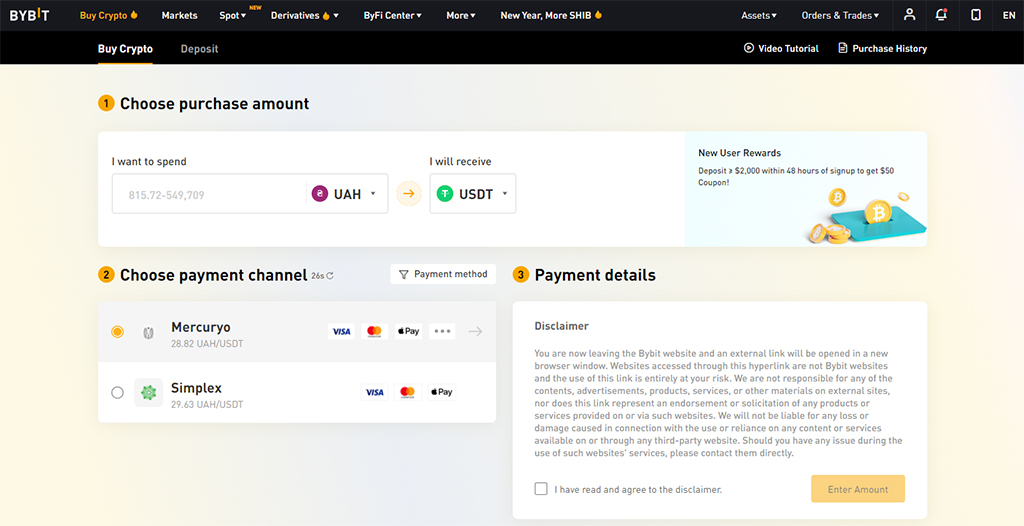Expand the Spot menu

click(232, 15)
